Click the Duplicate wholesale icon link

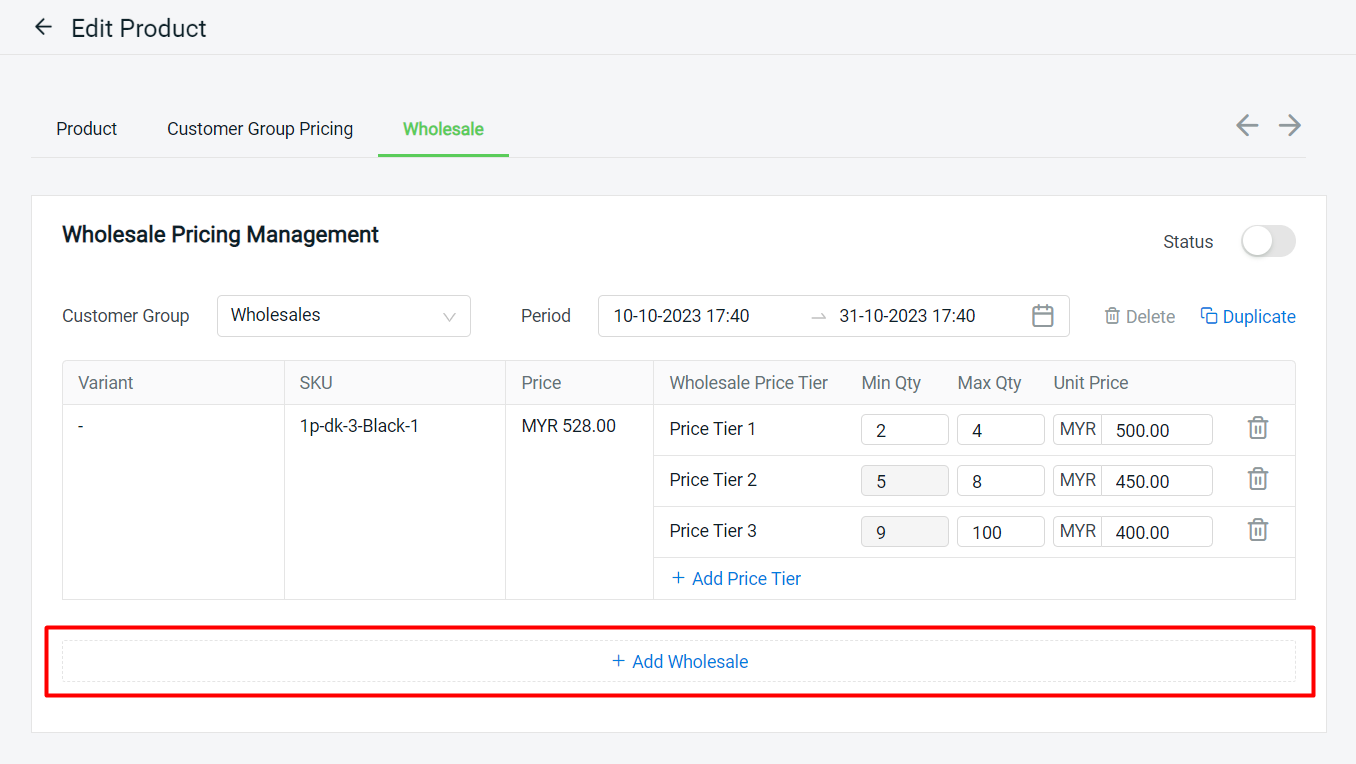pyautogui.click(x=1248, y=316)
